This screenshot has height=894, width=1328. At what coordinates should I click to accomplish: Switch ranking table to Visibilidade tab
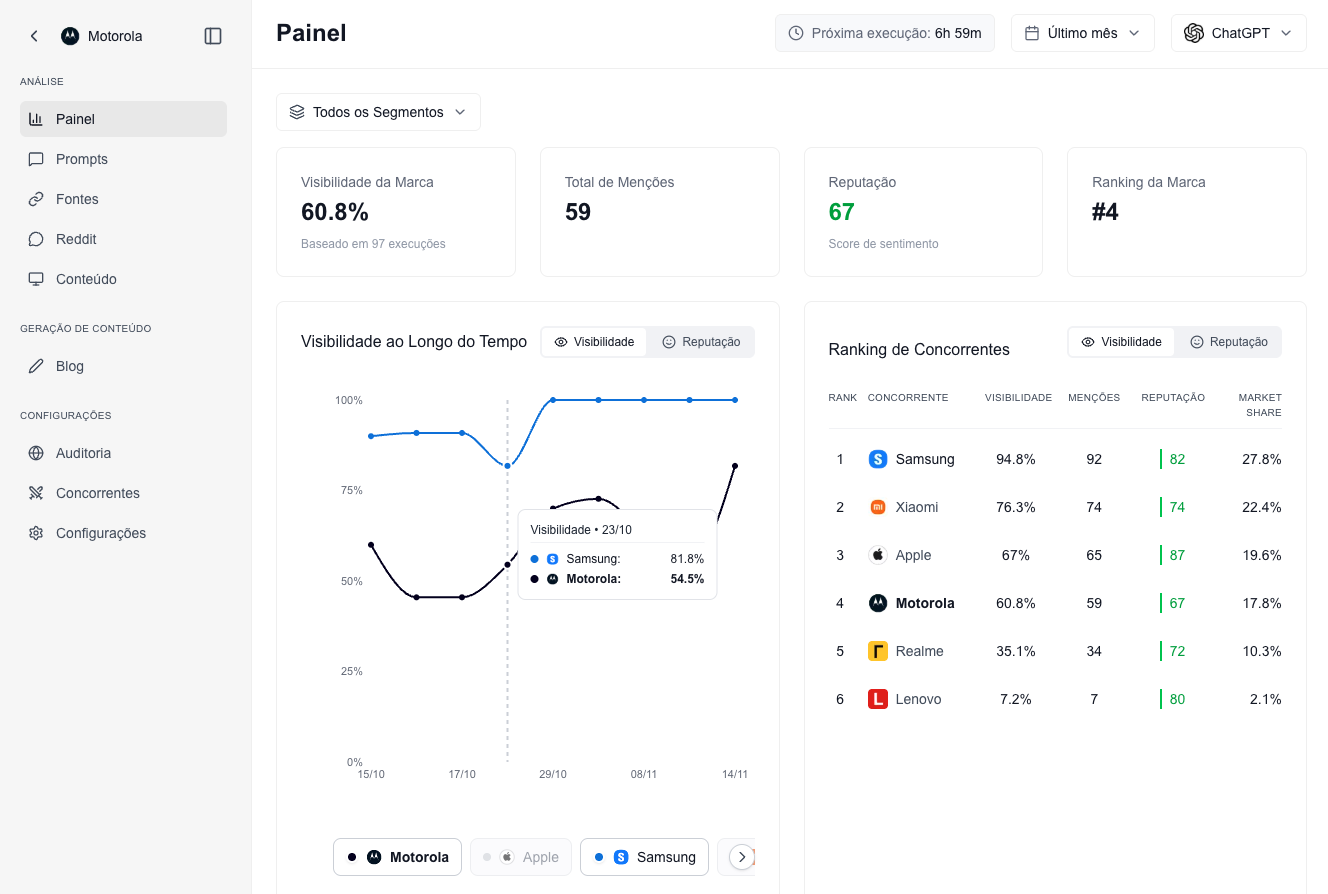pos(1121,342)
